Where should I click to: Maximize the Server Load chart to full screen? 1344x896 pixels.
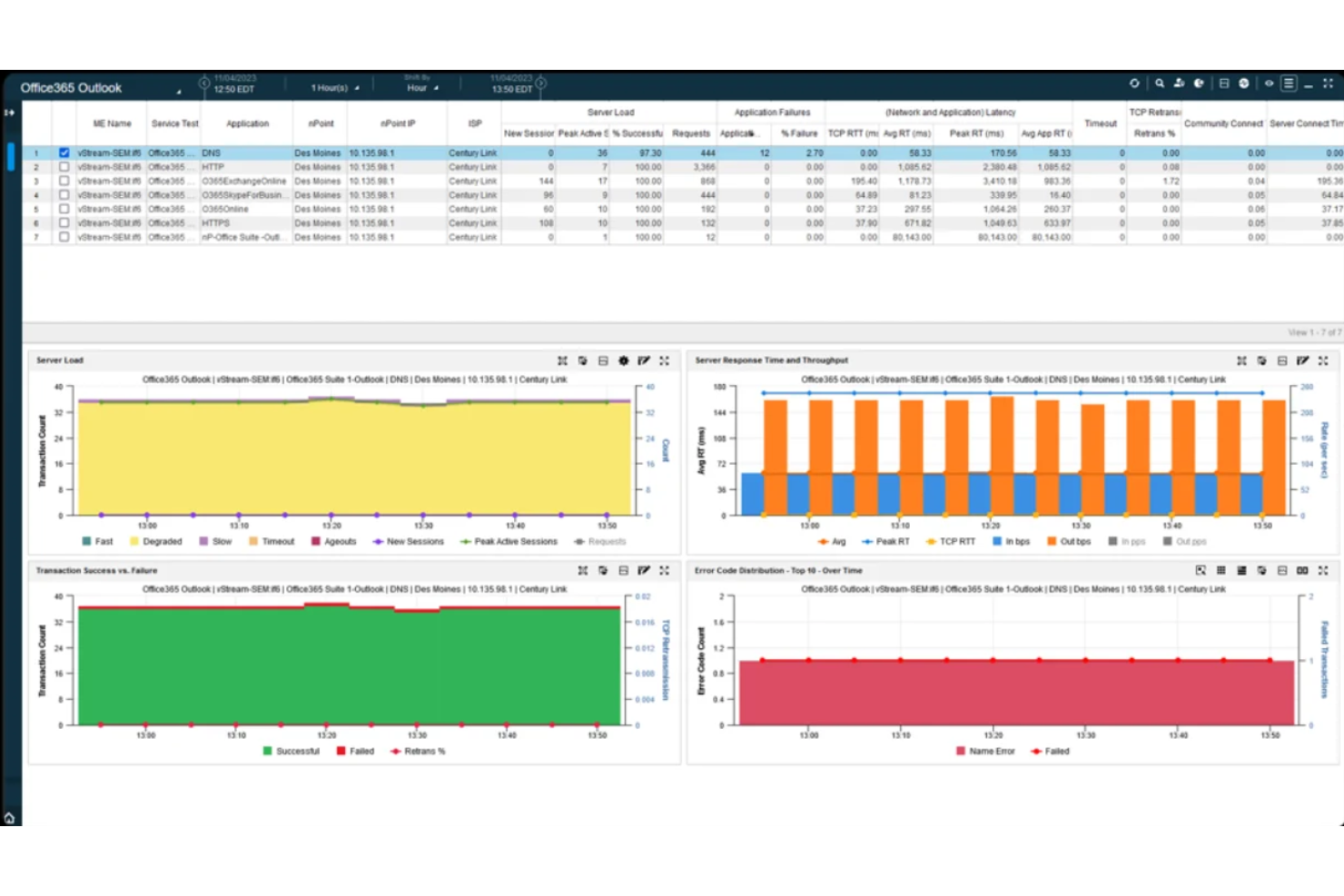[x=665, y=360]
